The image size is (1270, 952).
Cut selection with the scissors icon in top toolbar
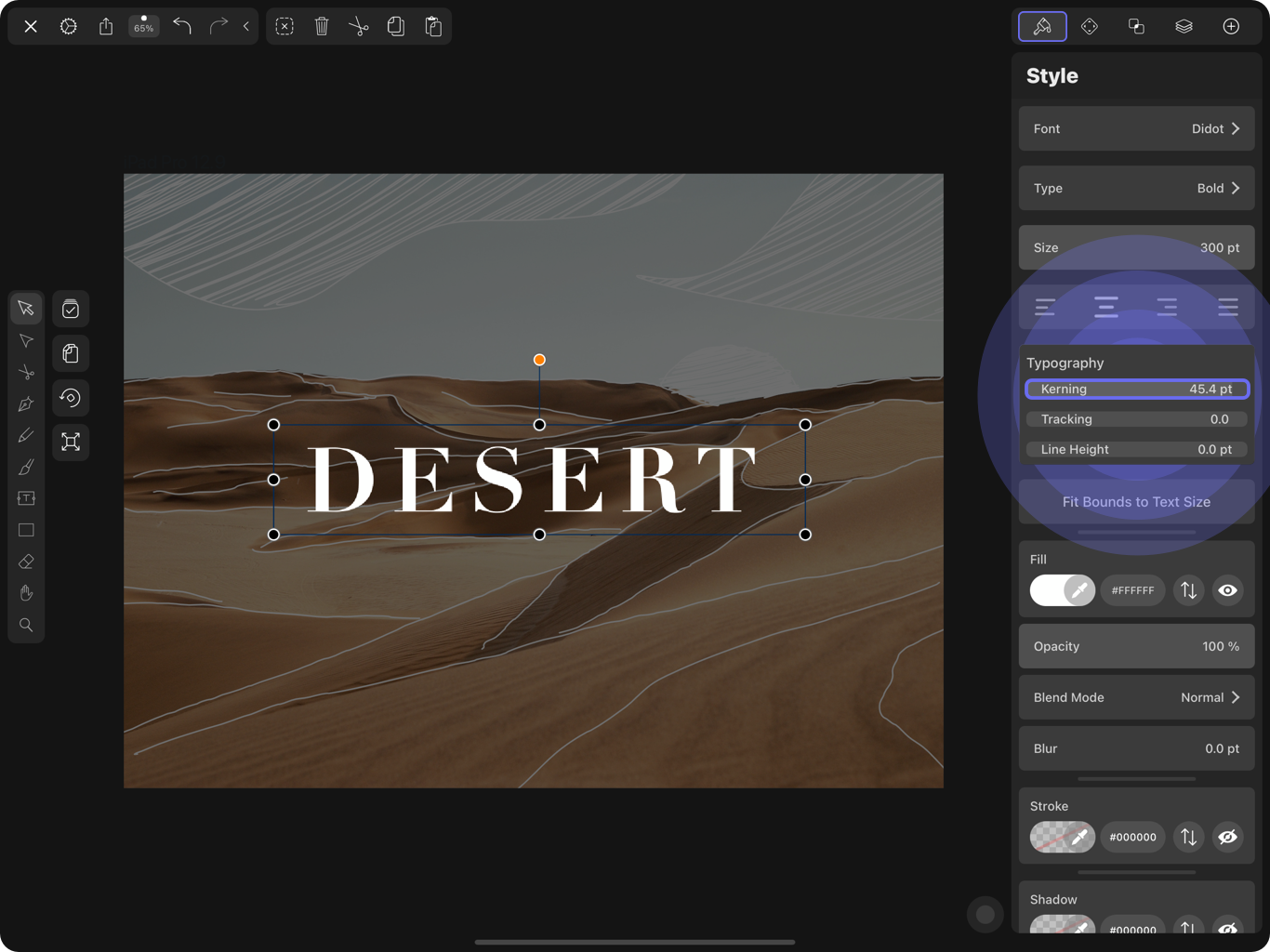pyautogui.click(x=359, y=26)
